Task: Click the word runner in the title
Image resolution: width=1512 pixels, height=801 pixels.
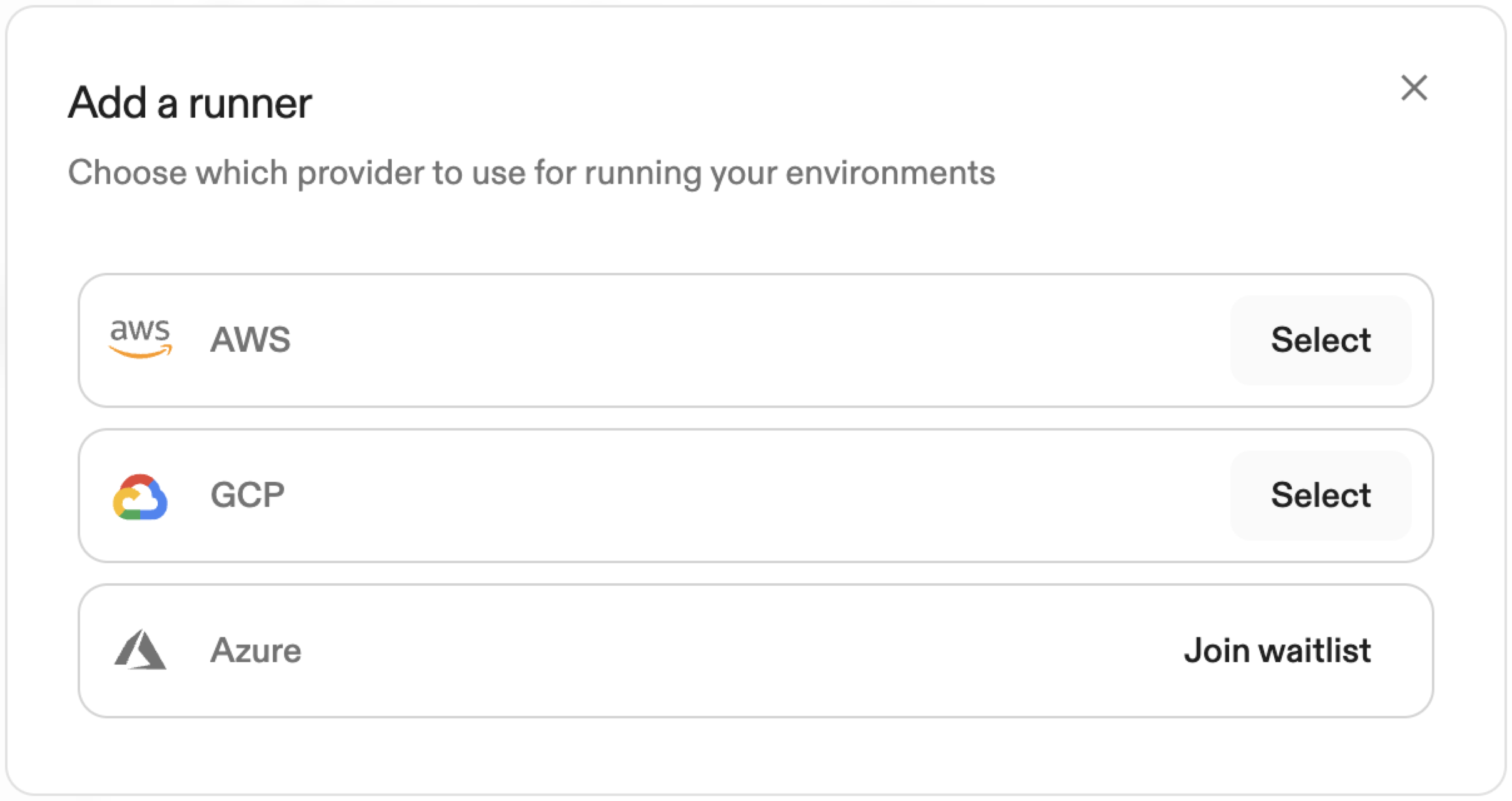Action: (250, 104)
